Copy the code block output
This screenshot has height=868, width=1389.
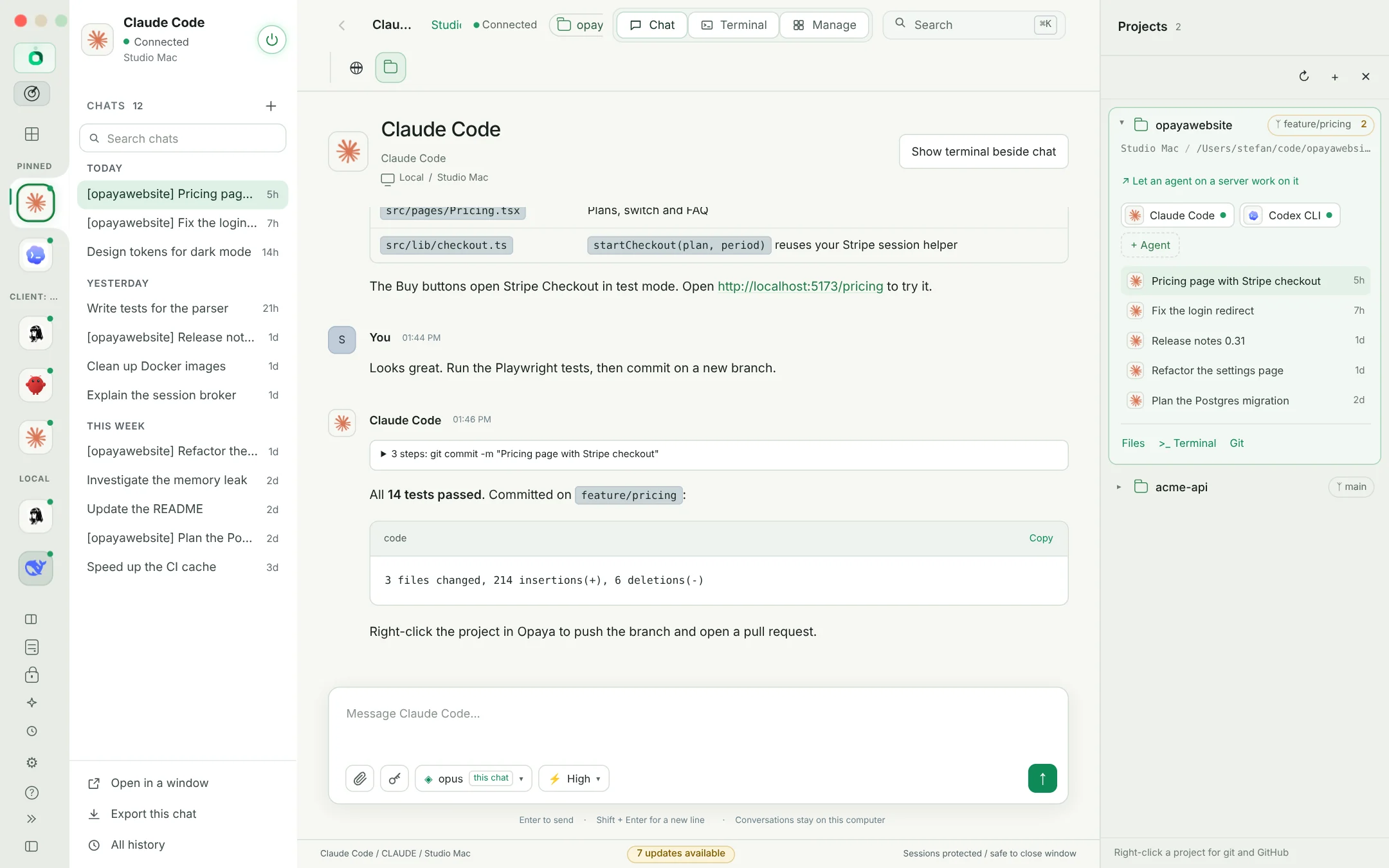pos(1040,538)
